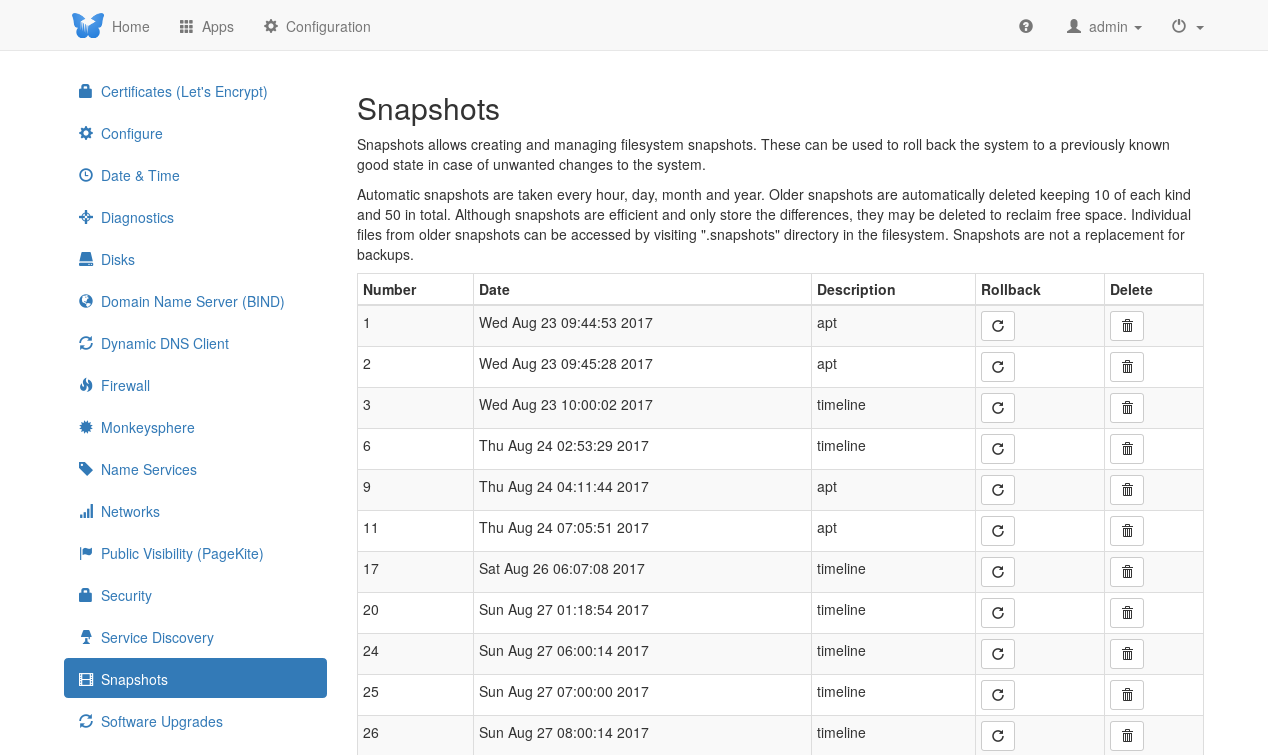Click the FreedomBox butterfly logo

88,26
